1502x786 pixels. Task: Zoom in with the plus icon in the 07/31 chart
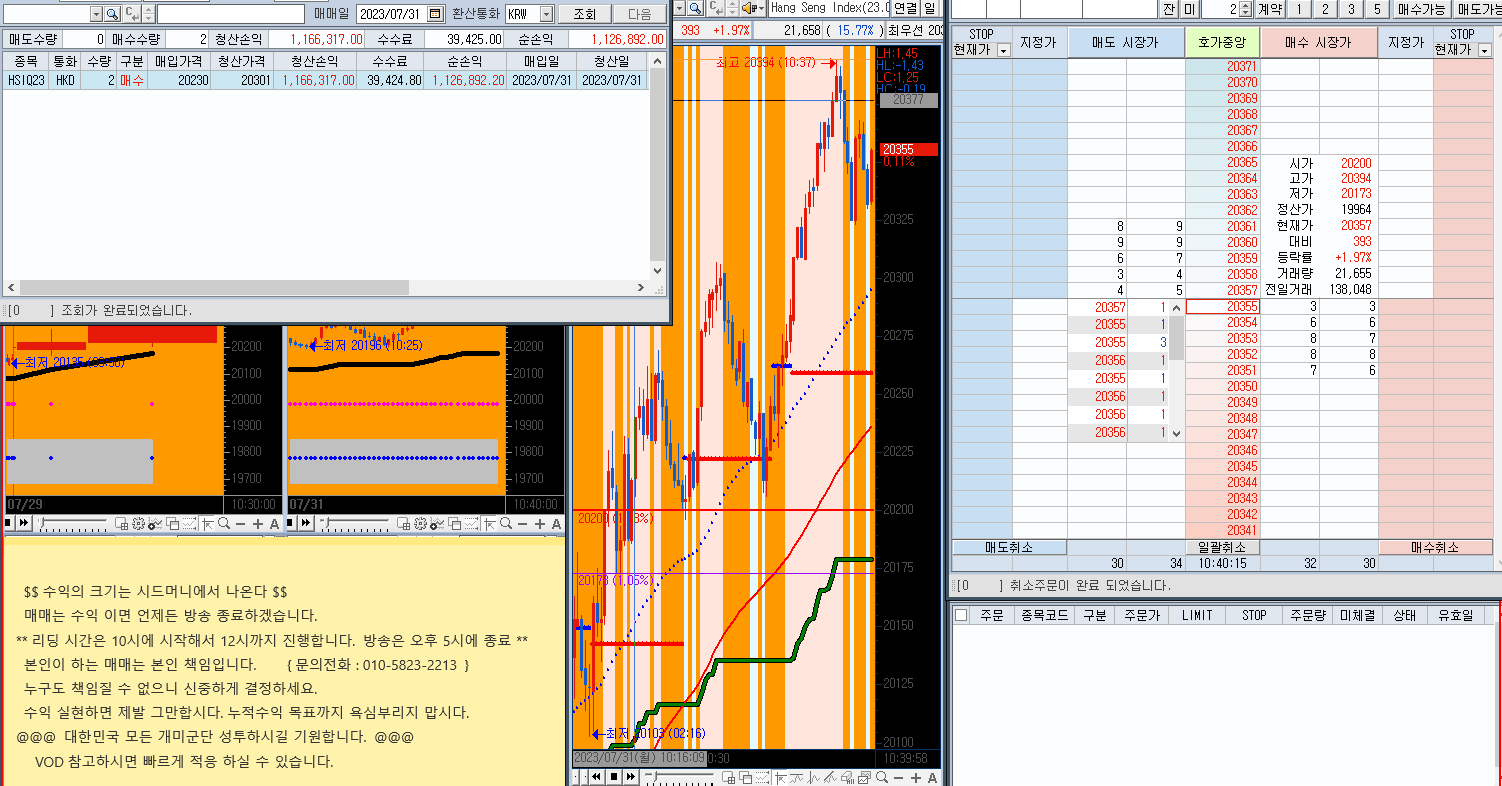tap(540, 523)
